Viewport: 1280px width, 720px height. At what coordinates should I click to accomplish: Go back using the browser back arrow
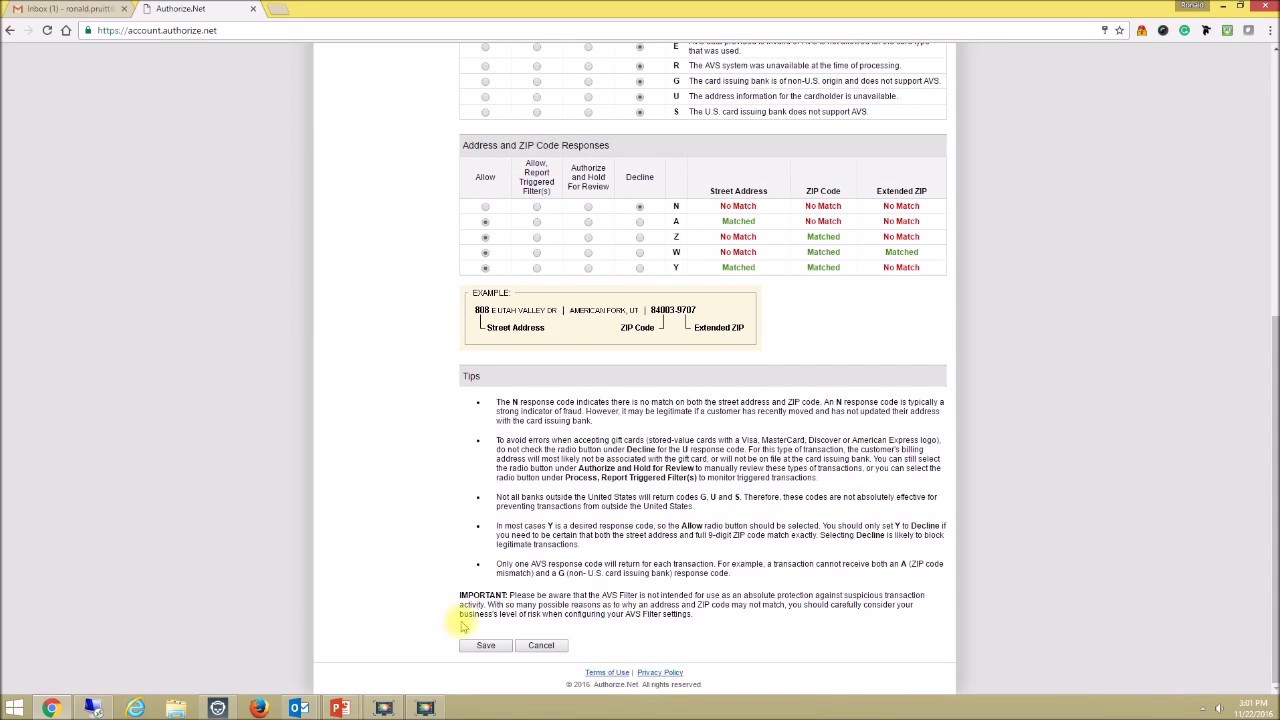coord(10,30)
